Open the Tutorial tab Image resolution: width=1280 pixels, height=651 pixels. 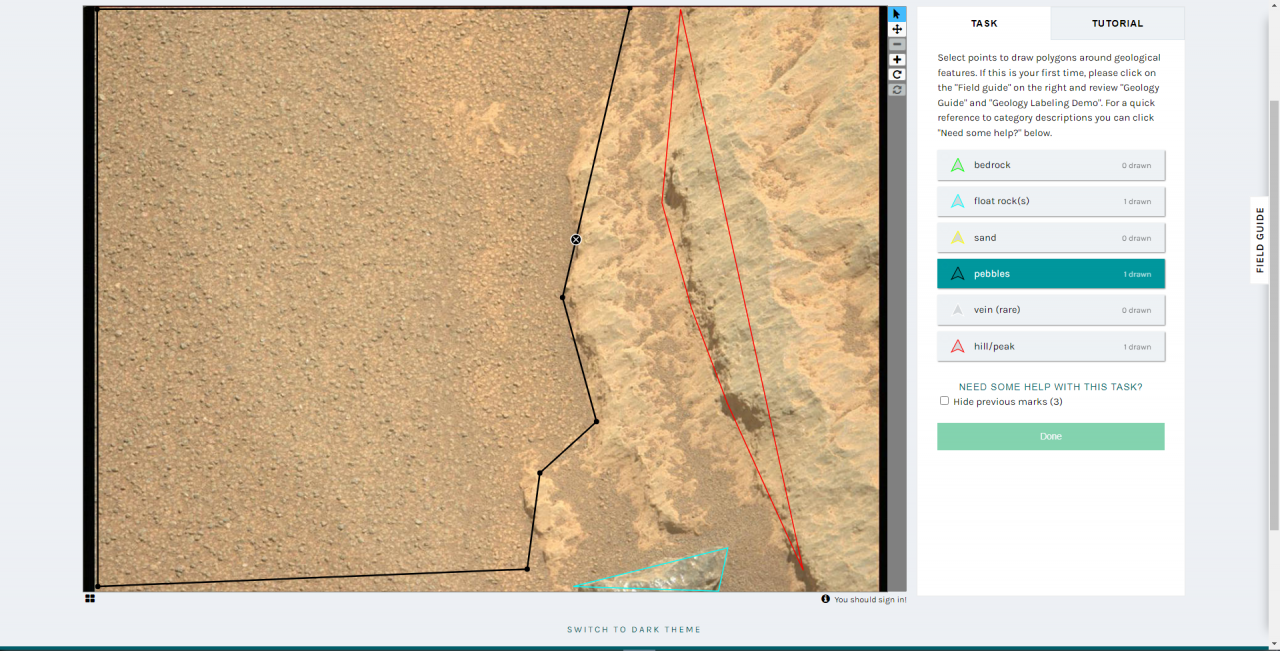[1117, 23]
